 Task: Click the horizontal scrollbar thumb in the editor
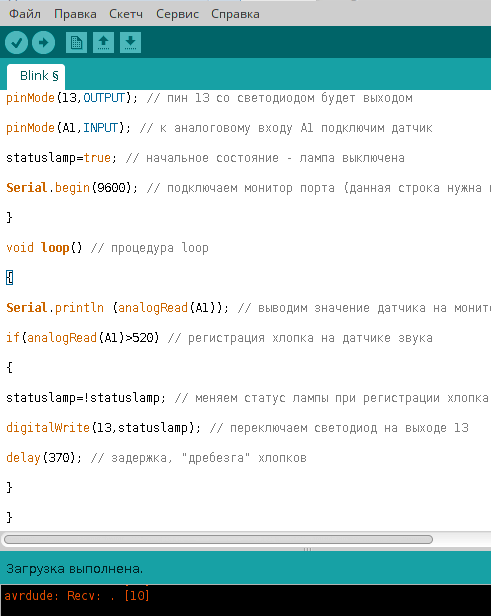point(218,539)
